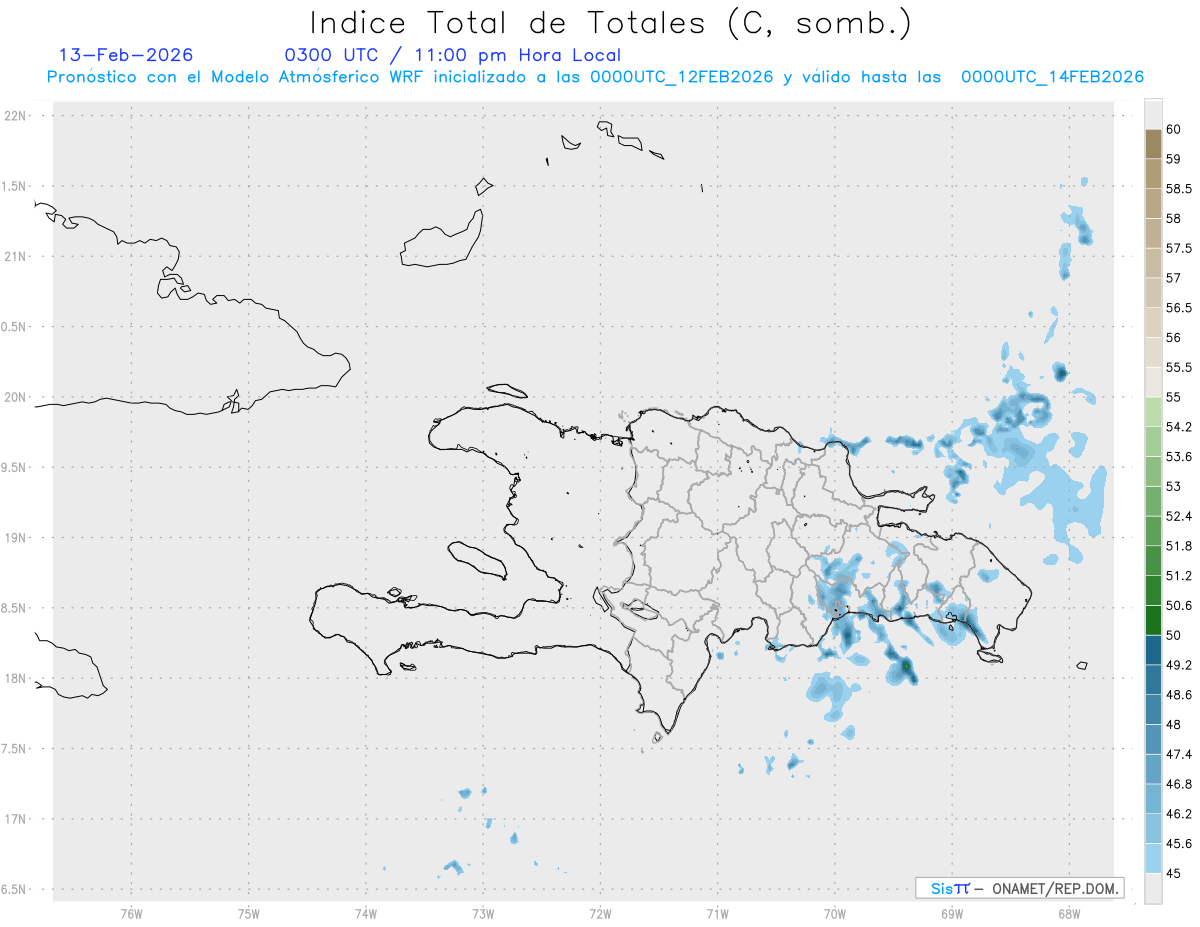Click the color bar label '53.6'
Viewport: 1200px width, 927px height.
coord(1179,457)
